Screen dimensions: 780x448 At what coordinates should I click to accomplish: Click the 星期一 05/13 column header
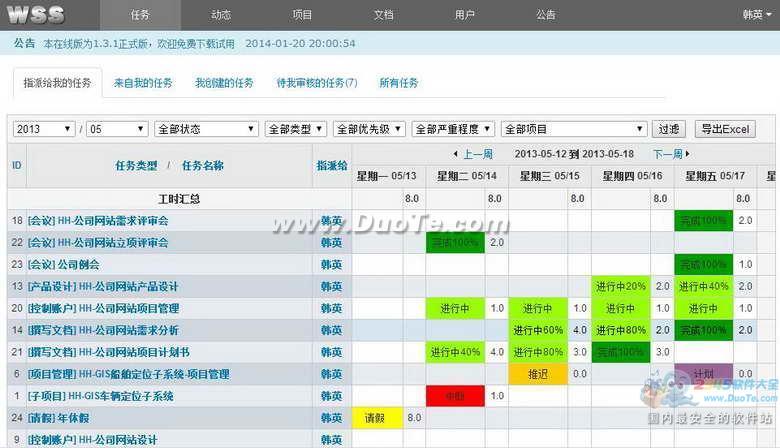(387, 176)
